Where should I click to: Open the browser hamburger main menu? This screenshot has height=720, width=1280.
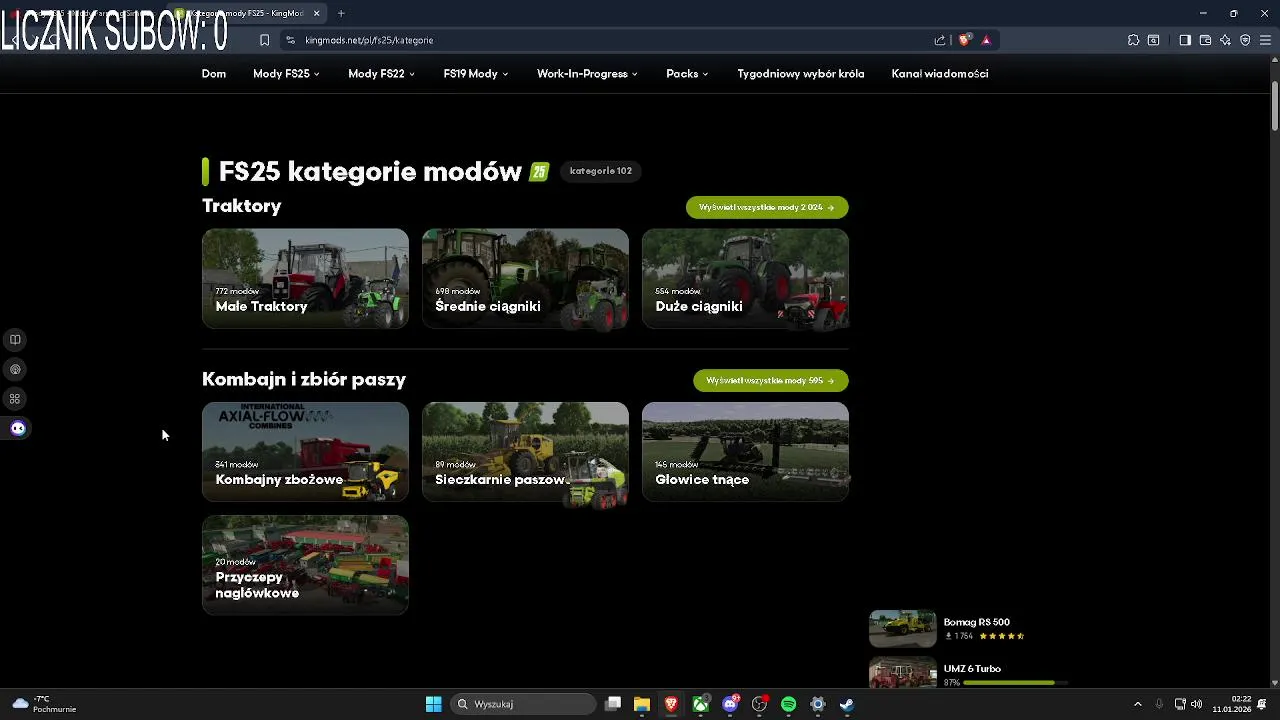pos(1265,40)
